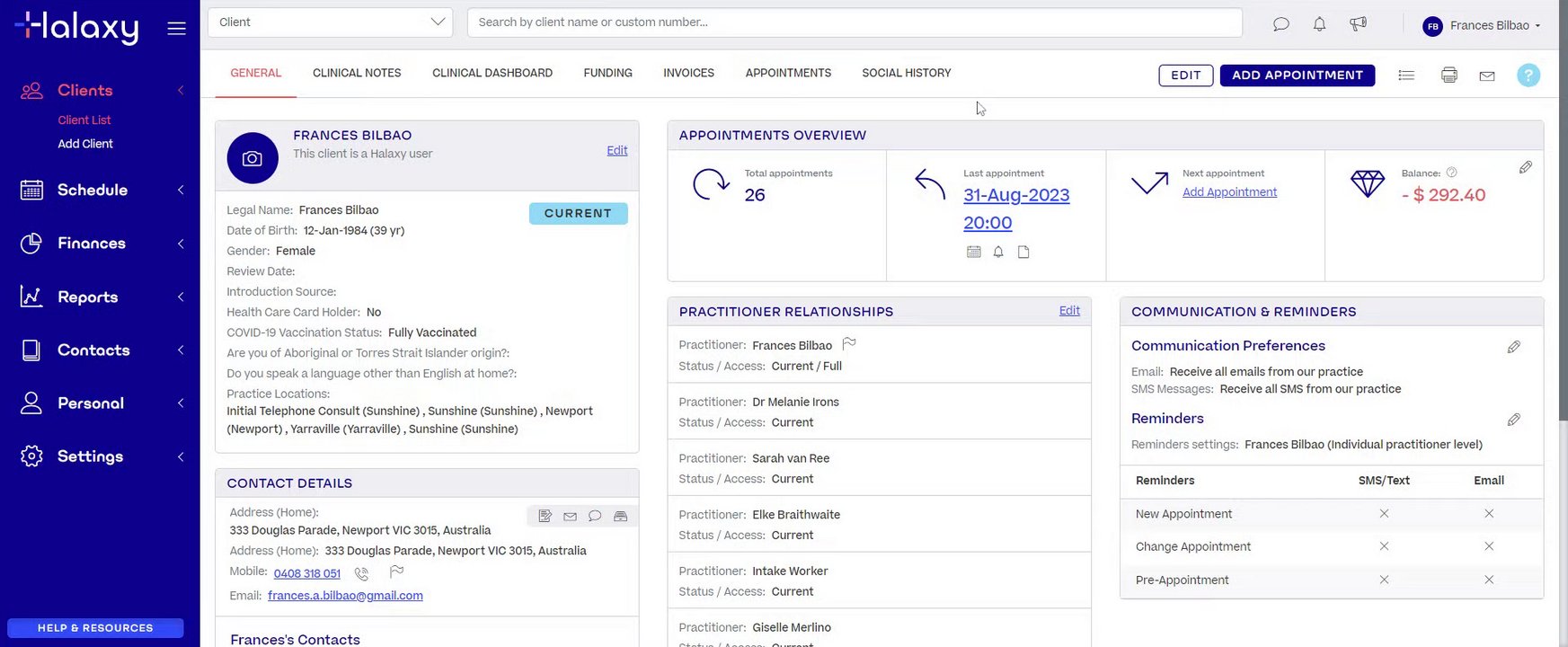The width and height of the screenshot is (1568, 647).
Task: Click the pencil icon next to Communication Preferences
Action: (x=1513, y=347)
